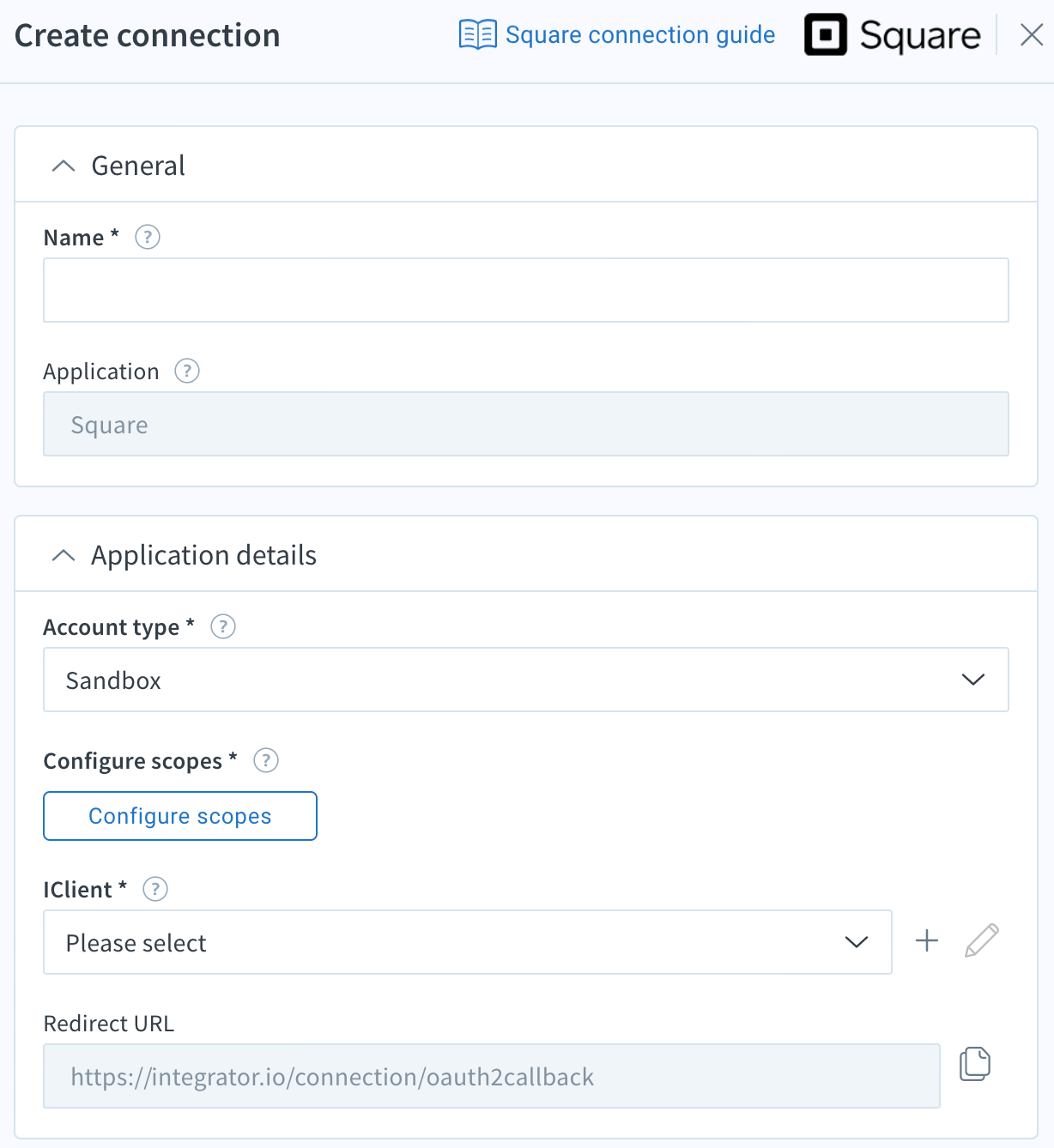The image size is (1054, 1148).
Task: Close the Create connection panel
Action: (x=1031, y=36)
